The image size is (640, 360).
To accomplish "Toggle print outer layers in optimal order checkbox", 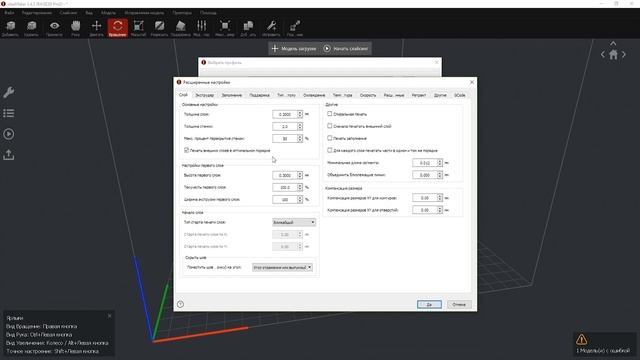I will 187,150.
